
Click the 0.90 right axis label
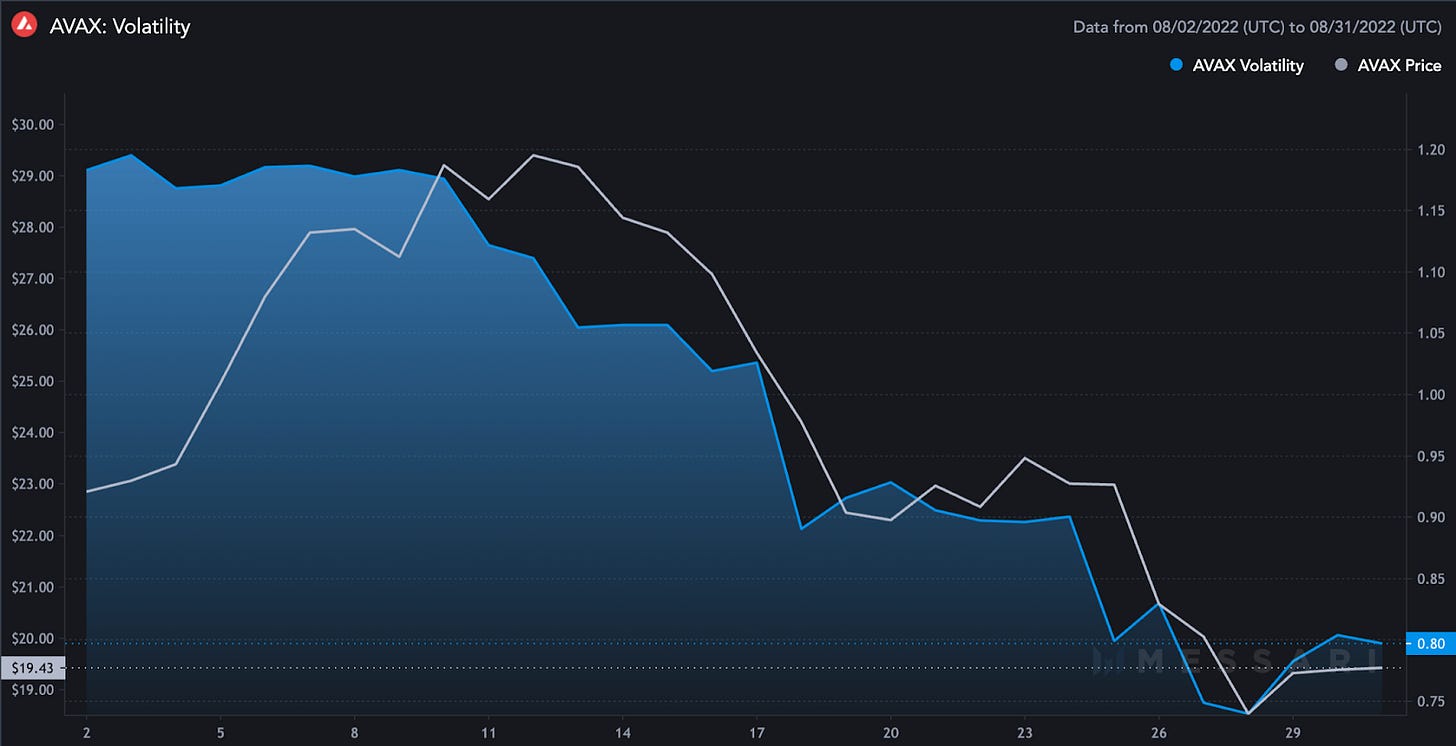pos(1430,517)
